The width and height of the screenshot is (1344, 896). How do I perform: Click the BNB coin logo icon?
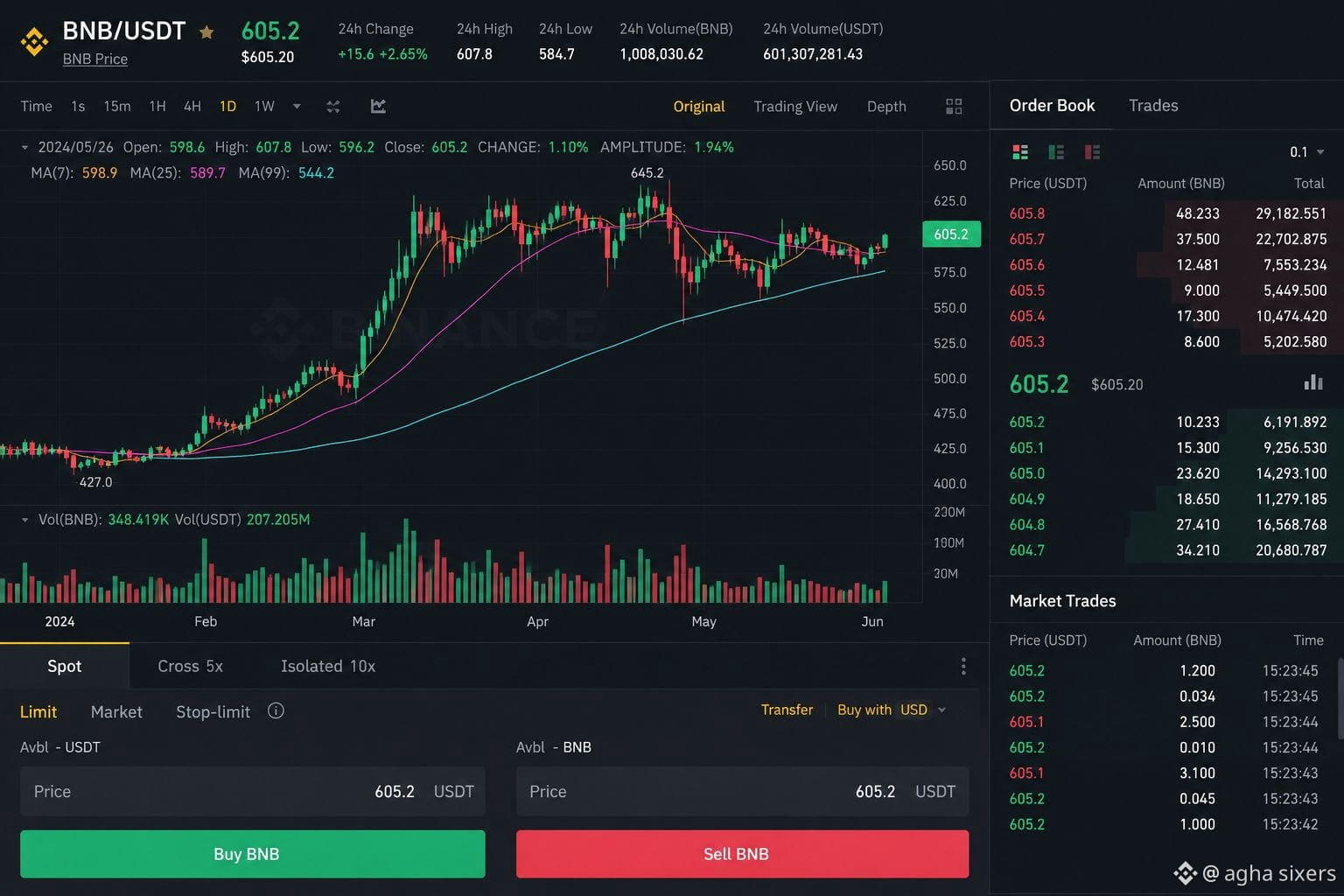[34, 41]
